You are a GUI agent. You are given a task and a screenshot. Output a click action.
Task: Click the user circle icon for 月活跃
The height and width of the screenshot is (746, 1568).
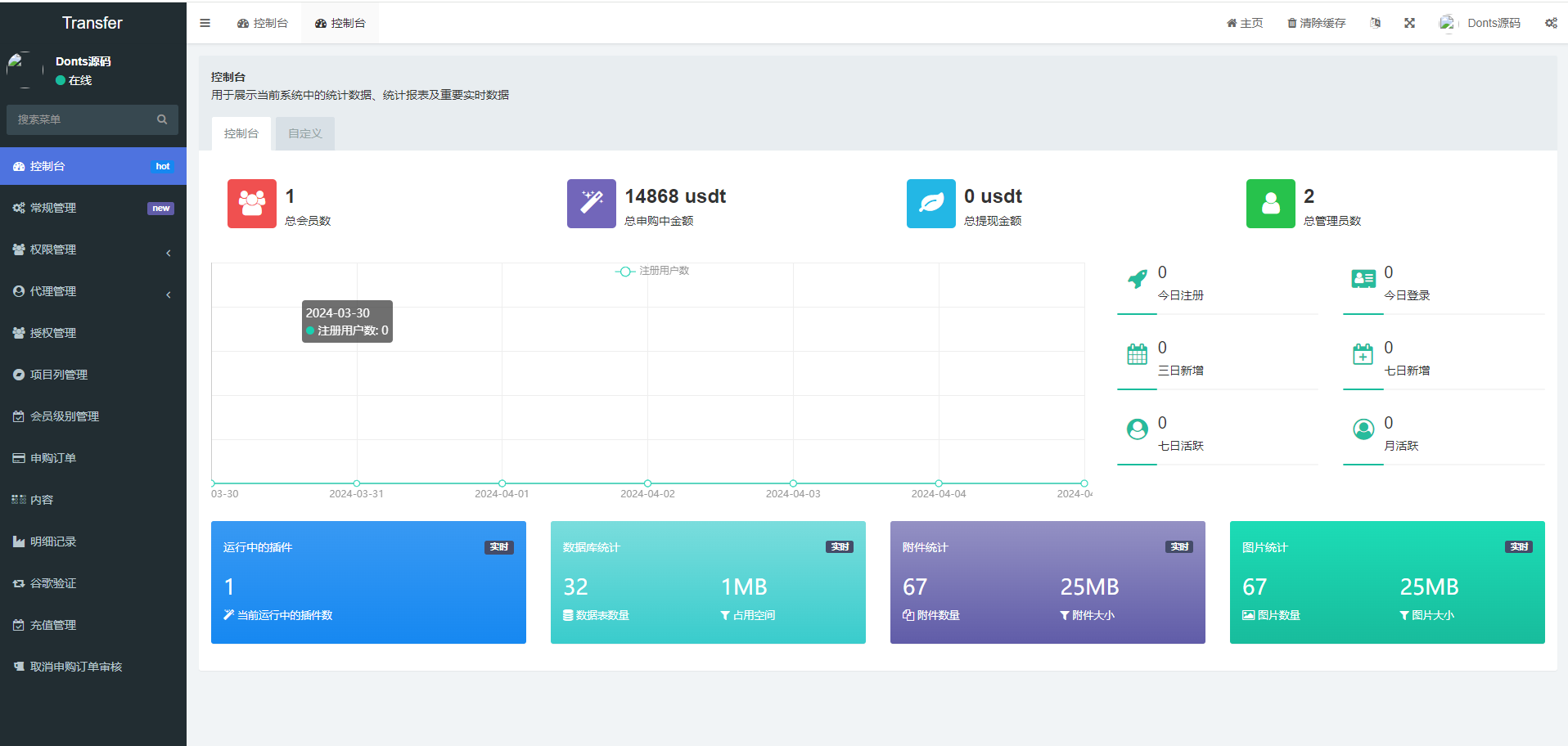[1363, 429]
